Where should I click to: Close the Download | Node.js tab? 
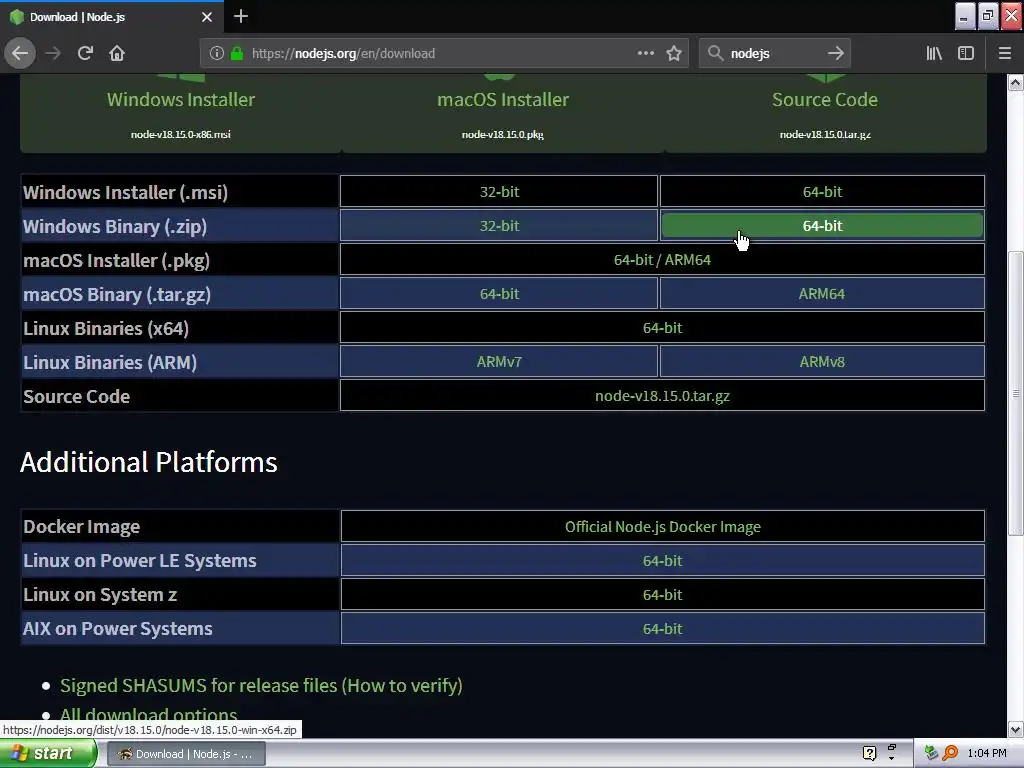[207, 17]
